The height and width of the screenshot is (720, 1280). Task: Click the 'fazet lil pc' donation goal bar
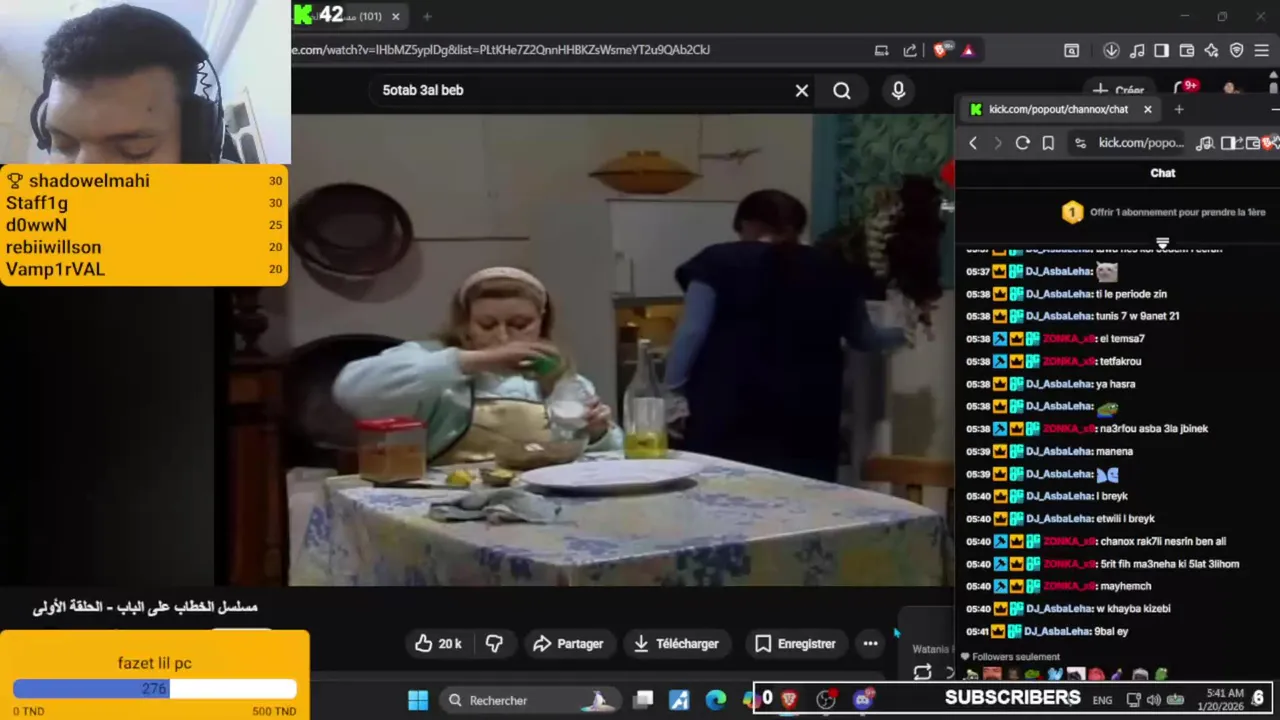155,688
